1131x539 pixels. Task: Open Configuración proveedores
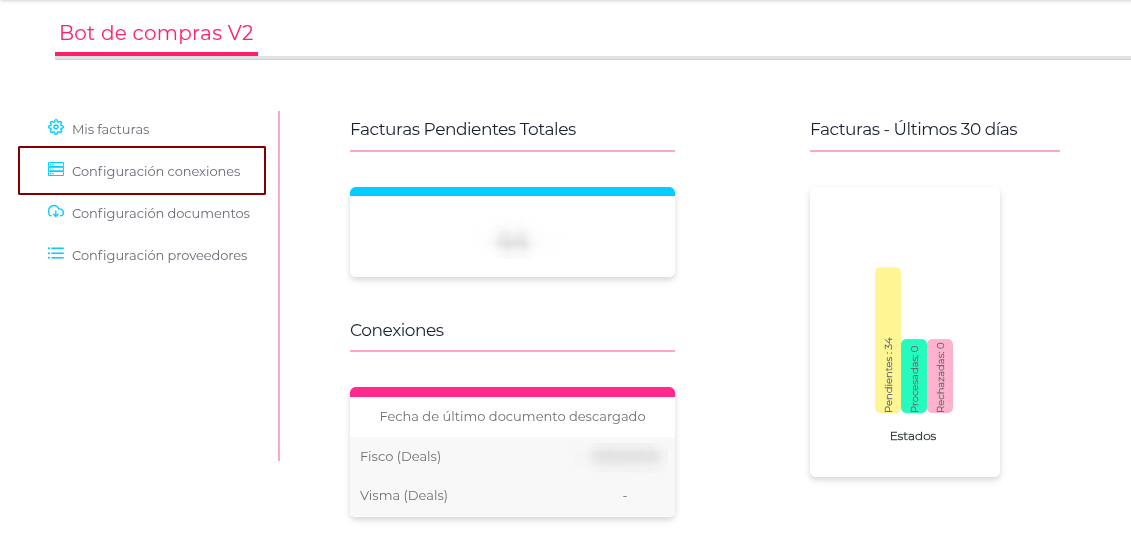coord(159,255)
